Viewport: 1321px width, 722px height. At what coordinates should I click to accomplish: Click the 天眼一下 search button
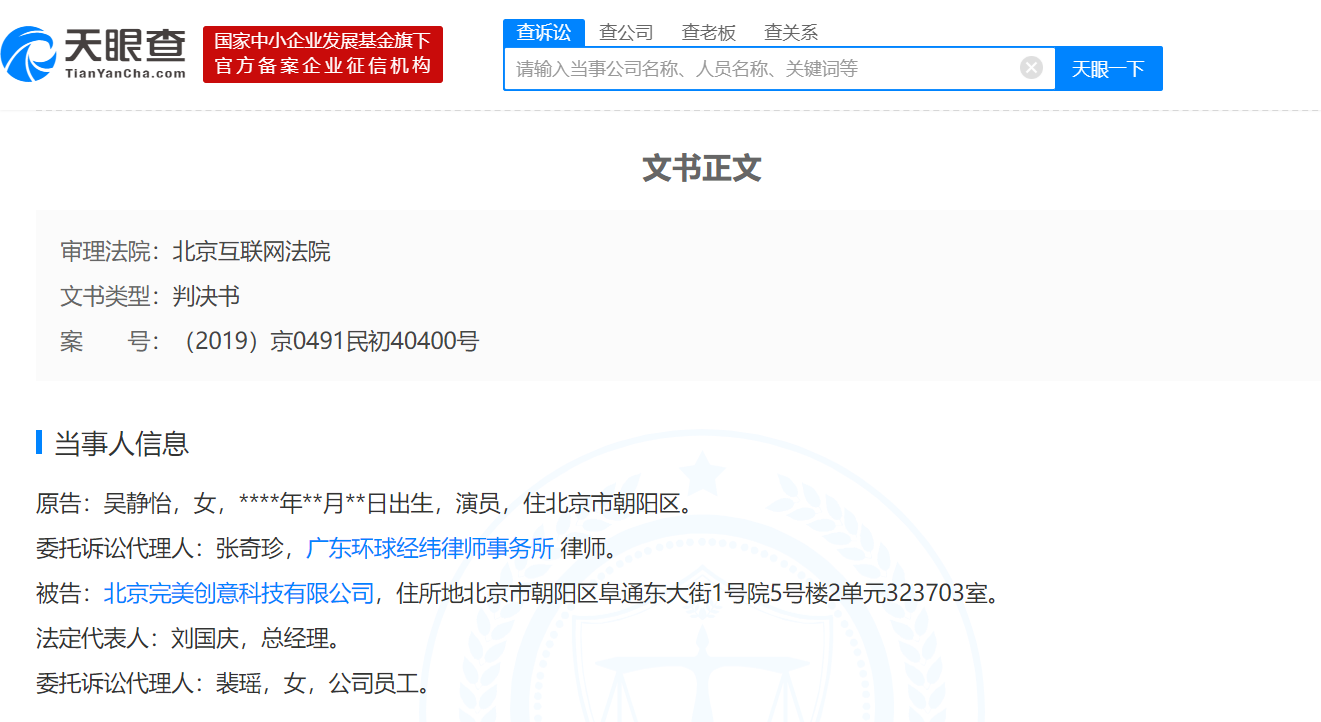[x=1108, y=69]
